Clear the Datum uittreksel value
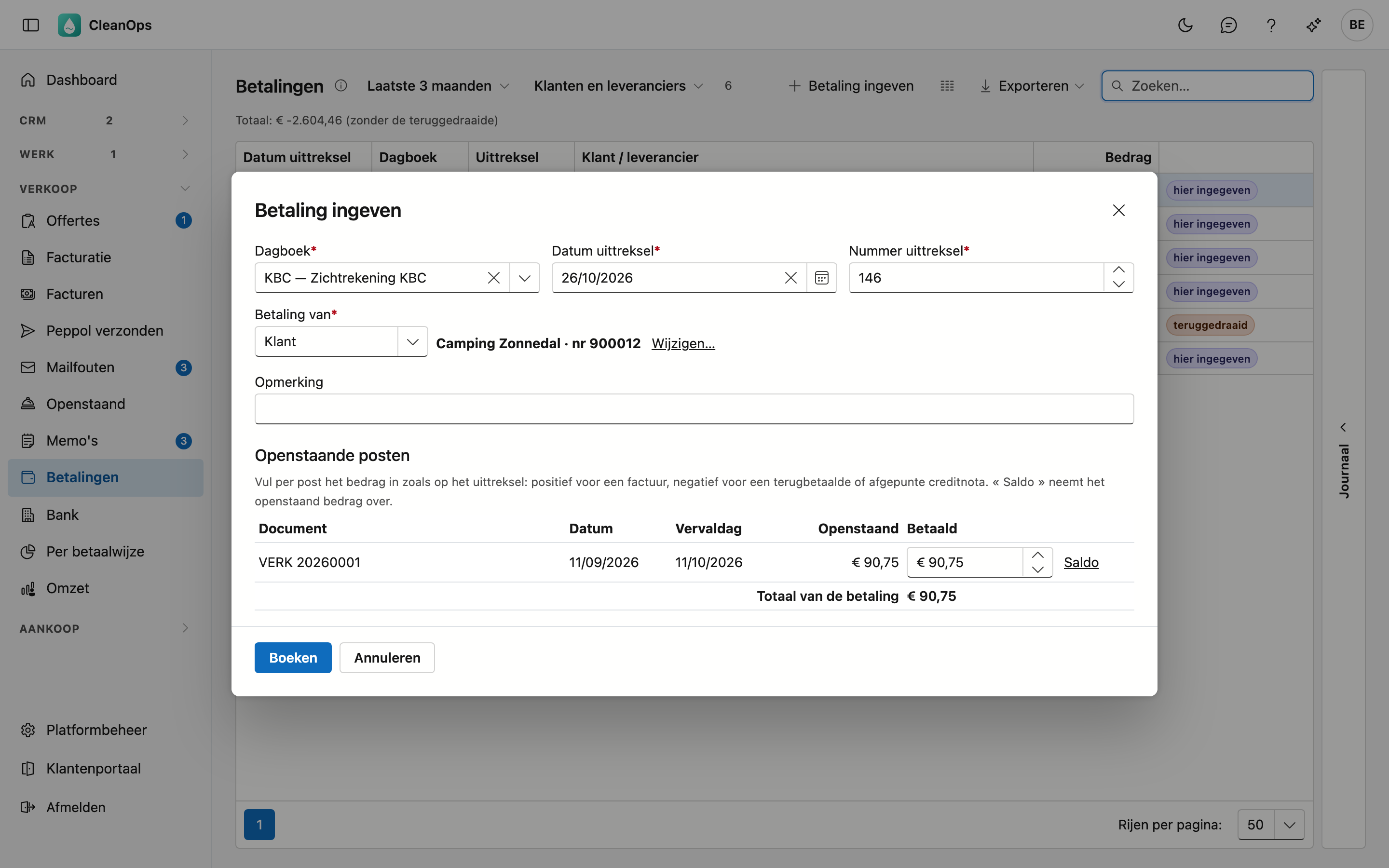Screen dimensions: 1389x868 790,278
